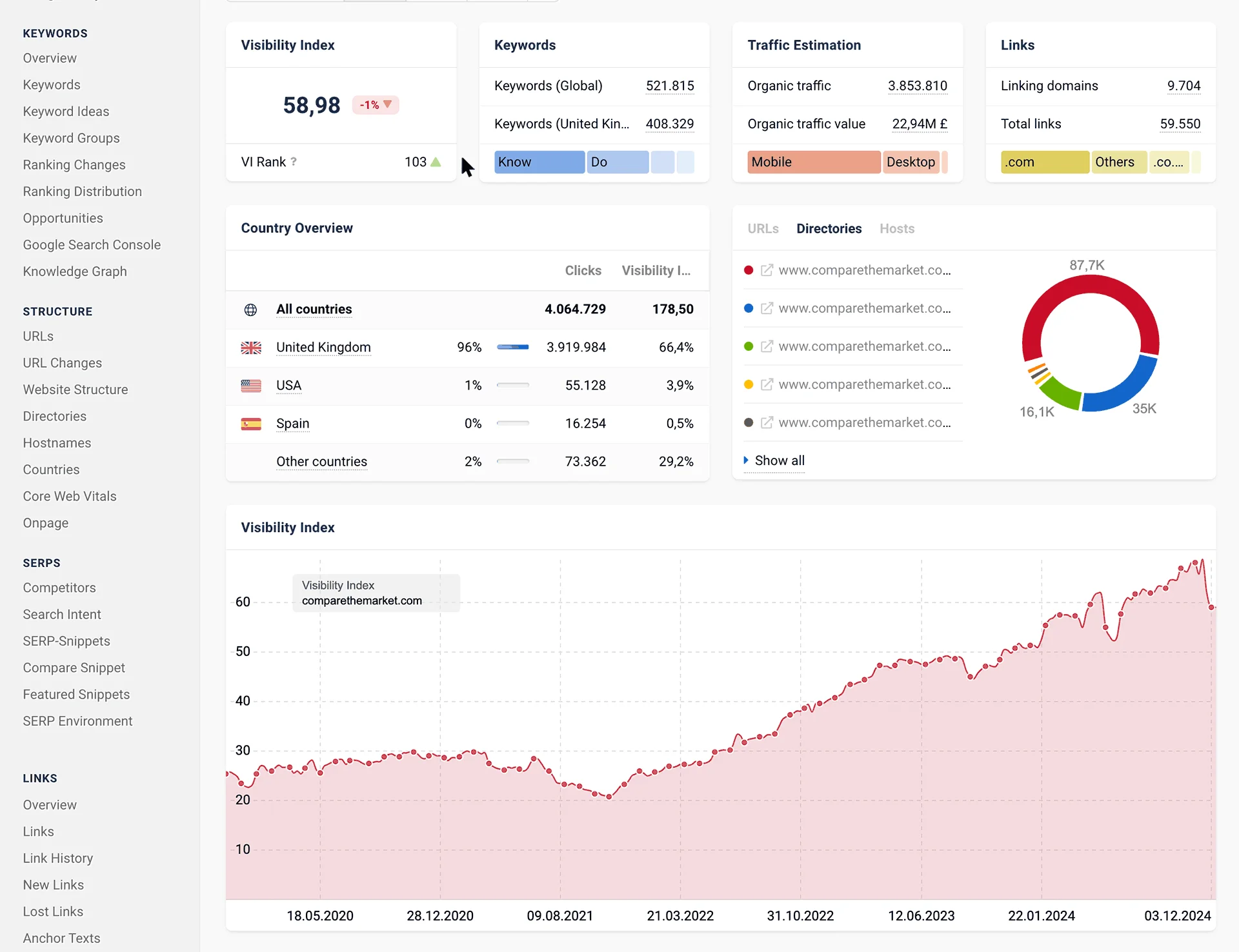This screenshot has height=952, width=1239.
Task: Open SERP-Snippets in the sidebar
Action: 66,641
